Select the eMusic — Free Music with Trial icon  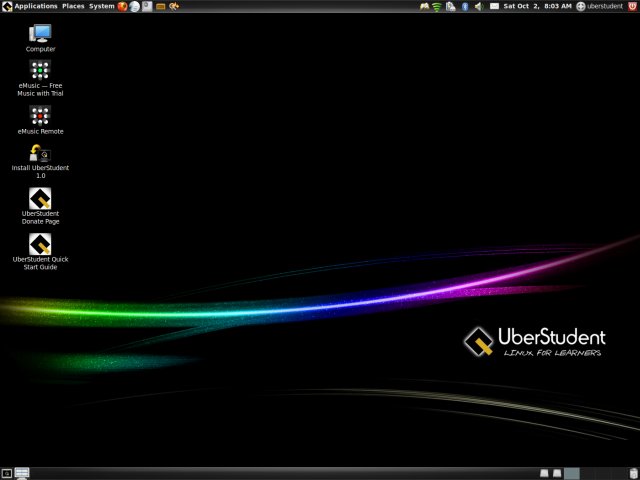40,78
